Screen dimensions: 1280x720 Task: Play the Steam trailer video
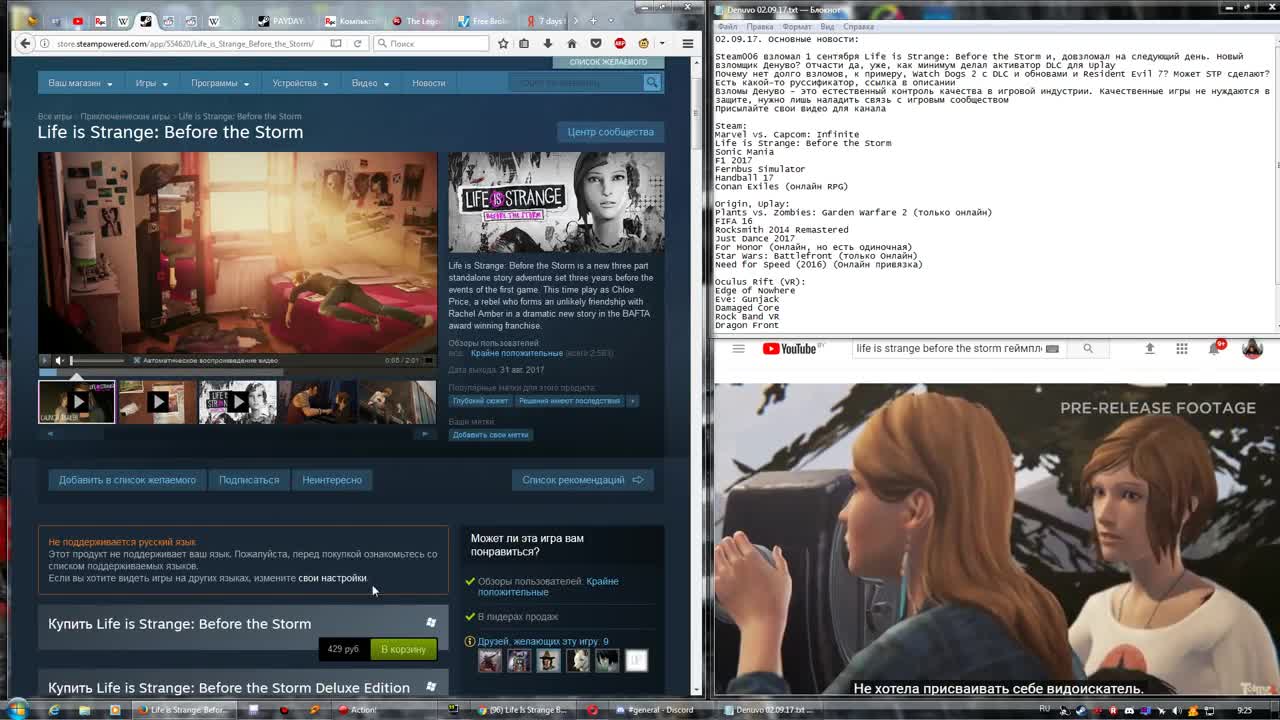tap(44, 360)
